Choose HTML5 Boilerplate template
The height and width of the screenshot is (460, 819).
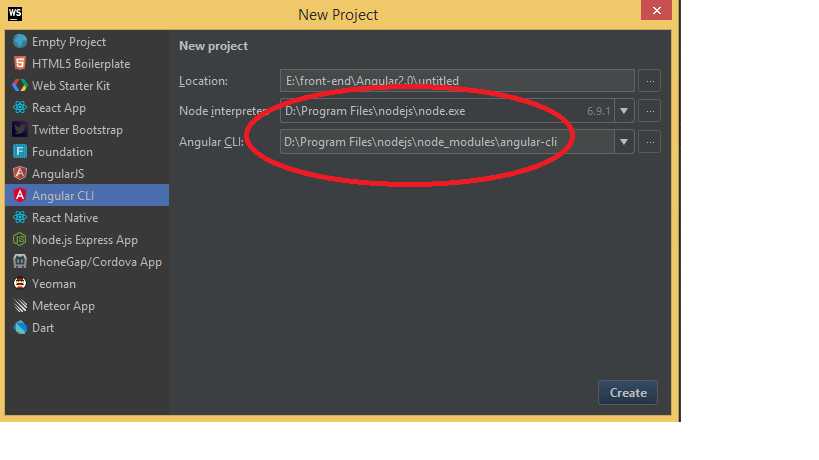87,63
